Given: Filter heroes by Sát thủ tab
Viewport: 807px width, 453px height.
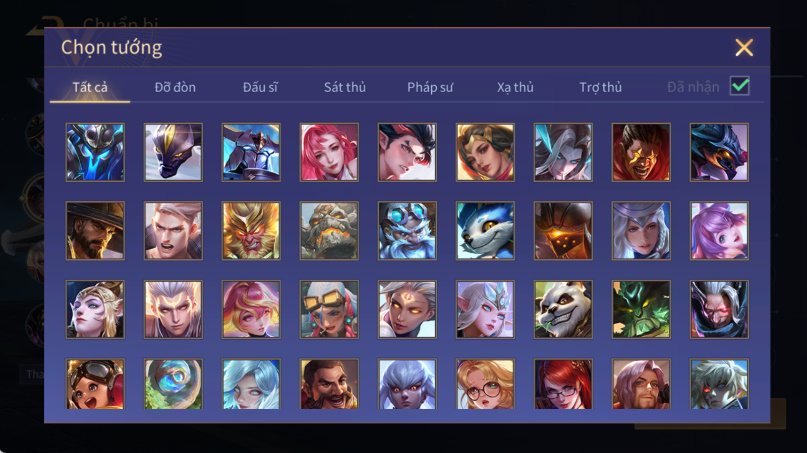Looking at the screenshot, I should click(345, 87).
